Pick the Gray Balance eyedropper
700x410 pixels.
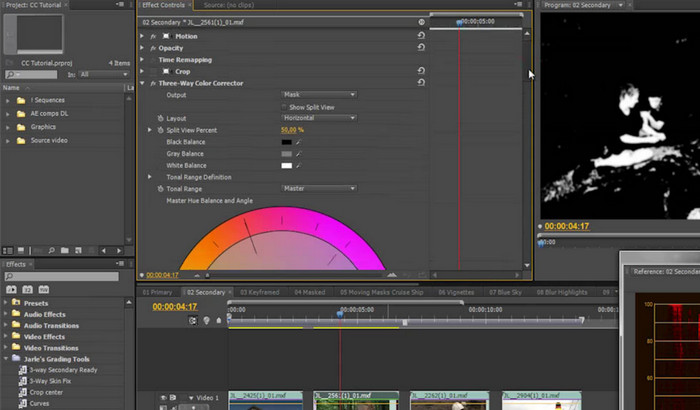pos(298,154)
